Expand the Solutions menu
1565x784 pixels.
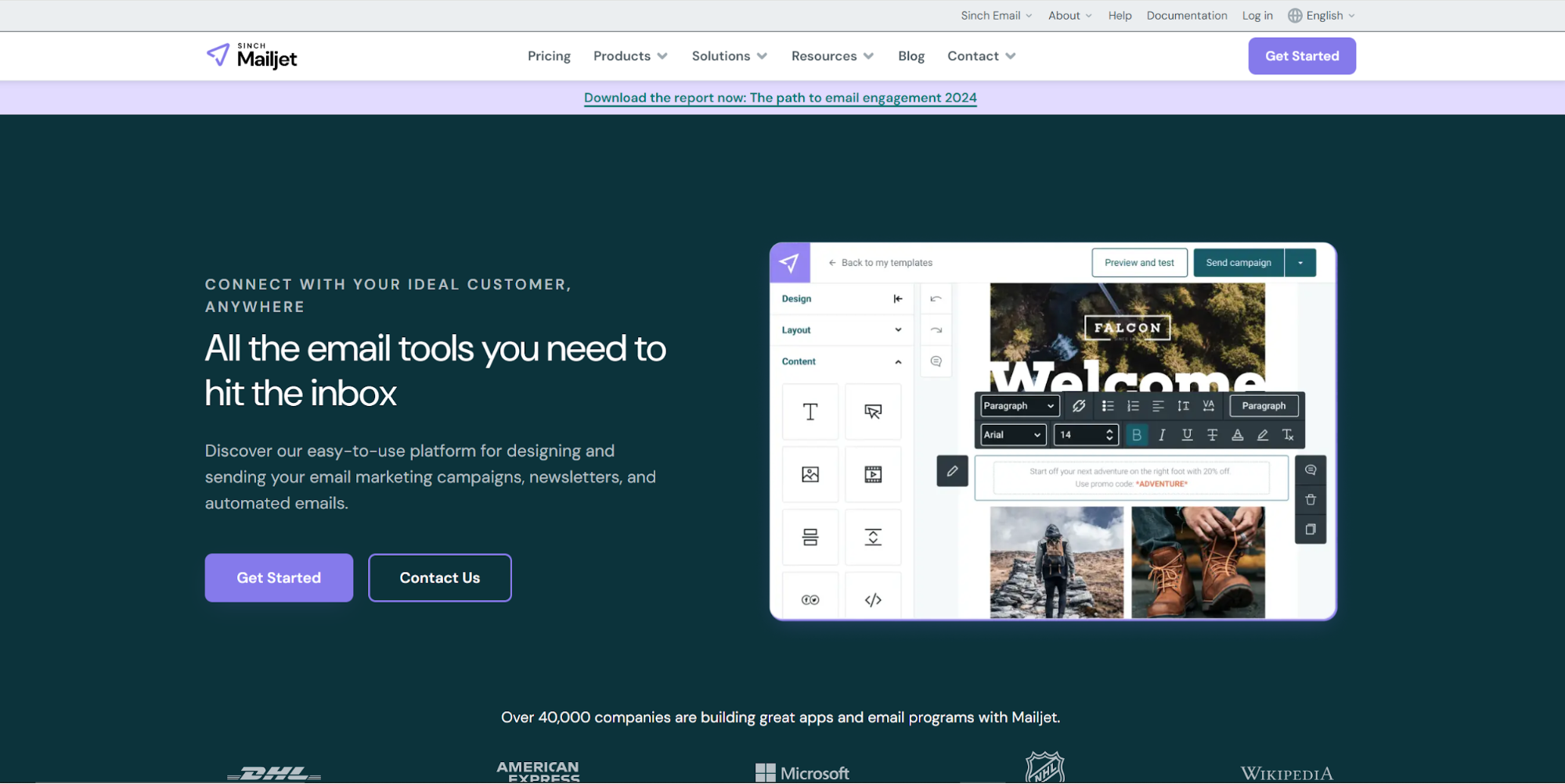coord(729,56)
